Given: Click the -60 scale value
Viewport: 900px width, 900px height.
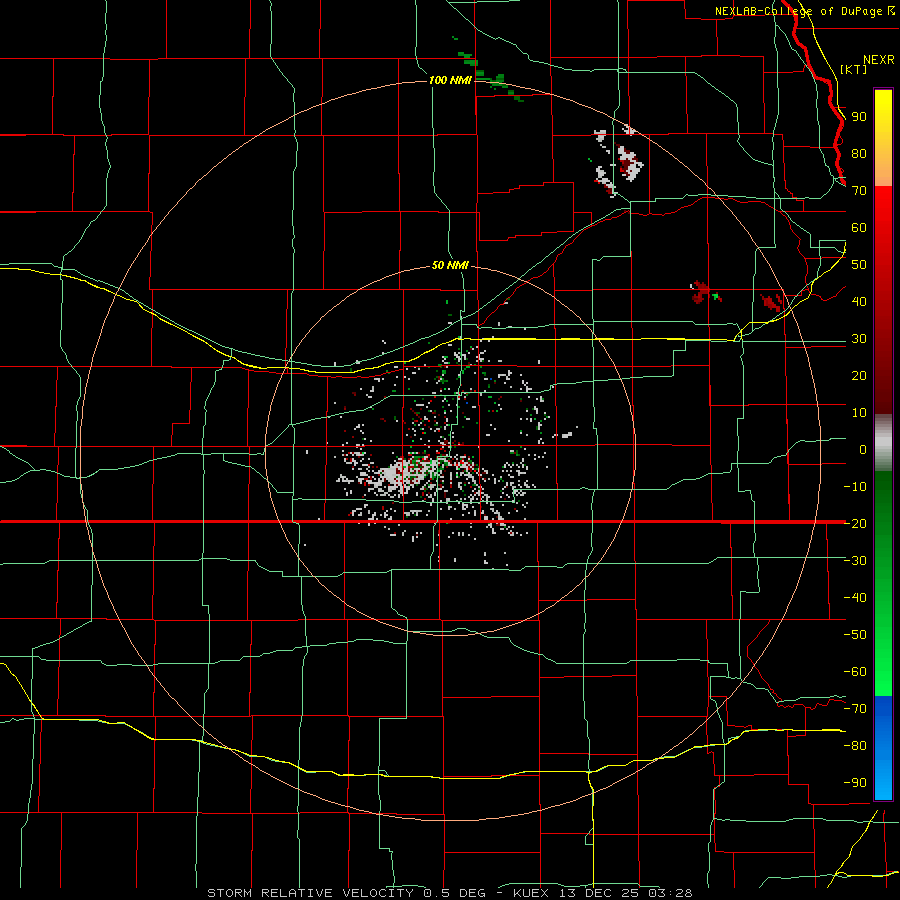Looking at the screenshot, I should (855, 672).
